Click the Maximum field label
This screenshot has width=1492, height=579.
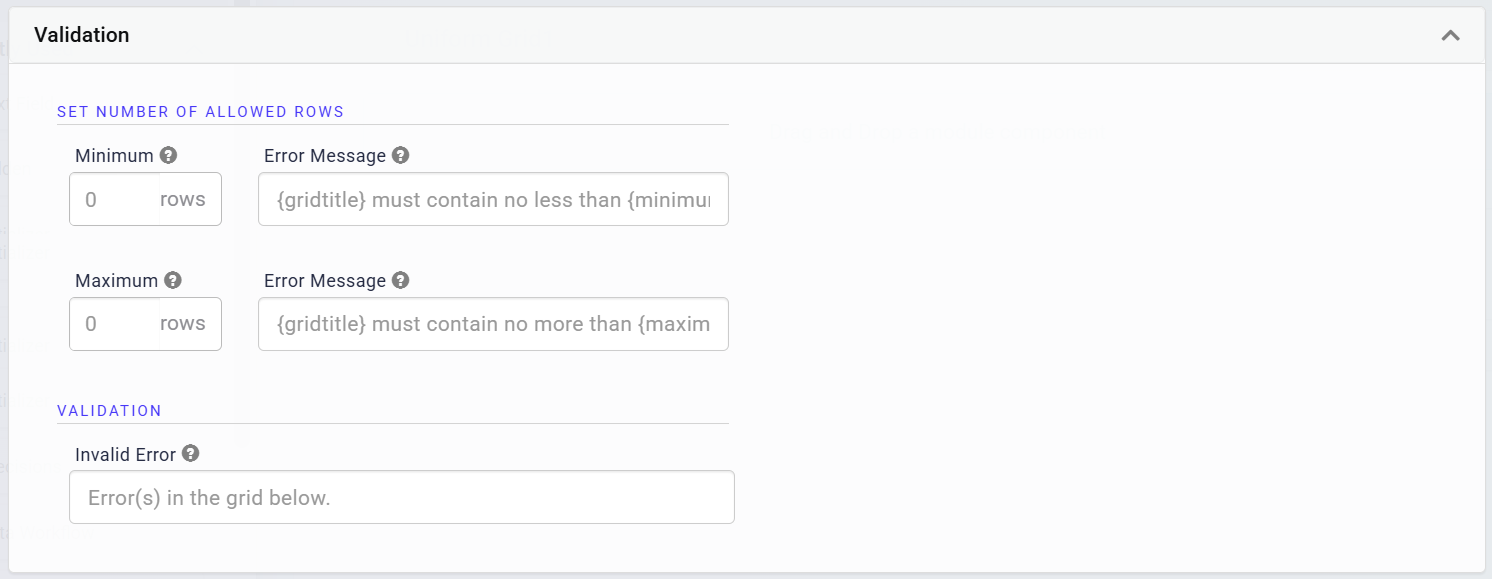pyautogui.click(x=115, y=280)
